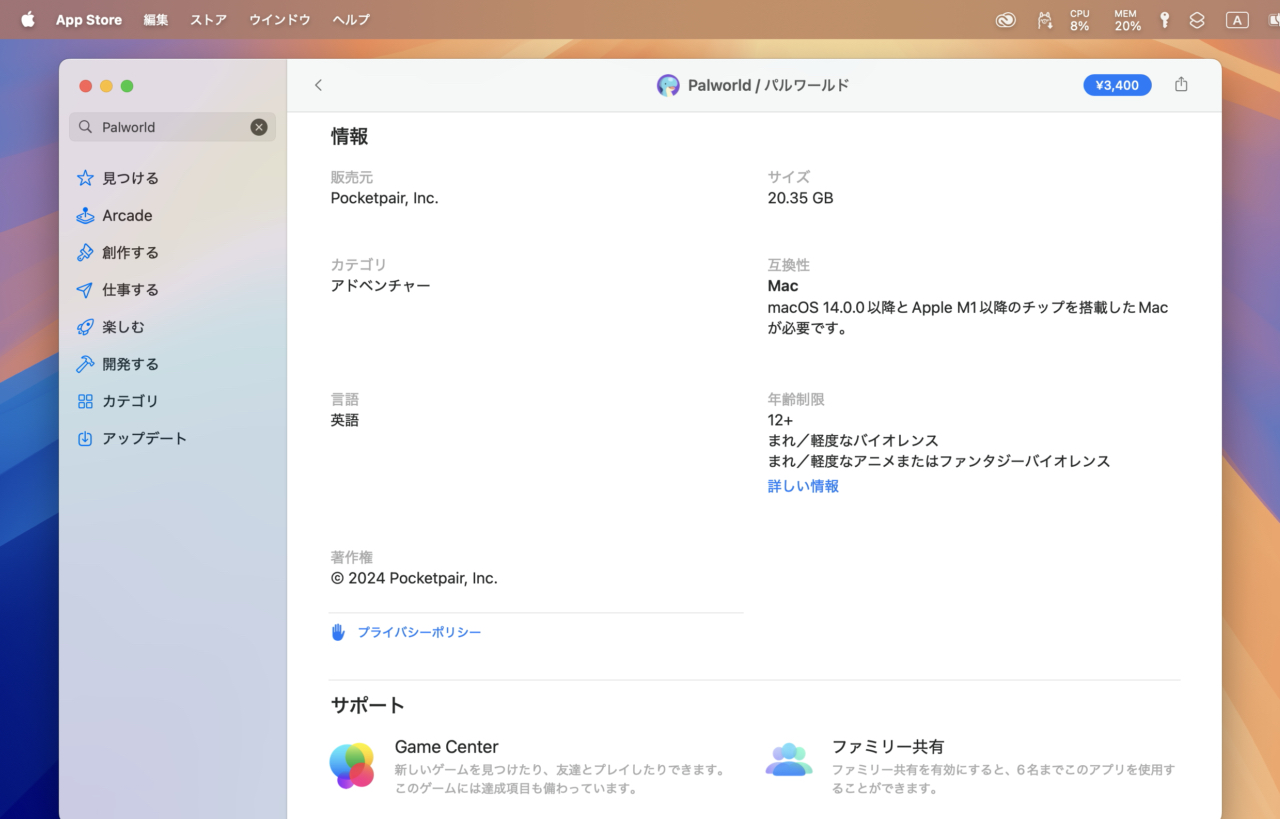Click the Pocketpair, Inc. seller name
The width and height of the screenshot is (1280, 819).
[x=384, y=198]
